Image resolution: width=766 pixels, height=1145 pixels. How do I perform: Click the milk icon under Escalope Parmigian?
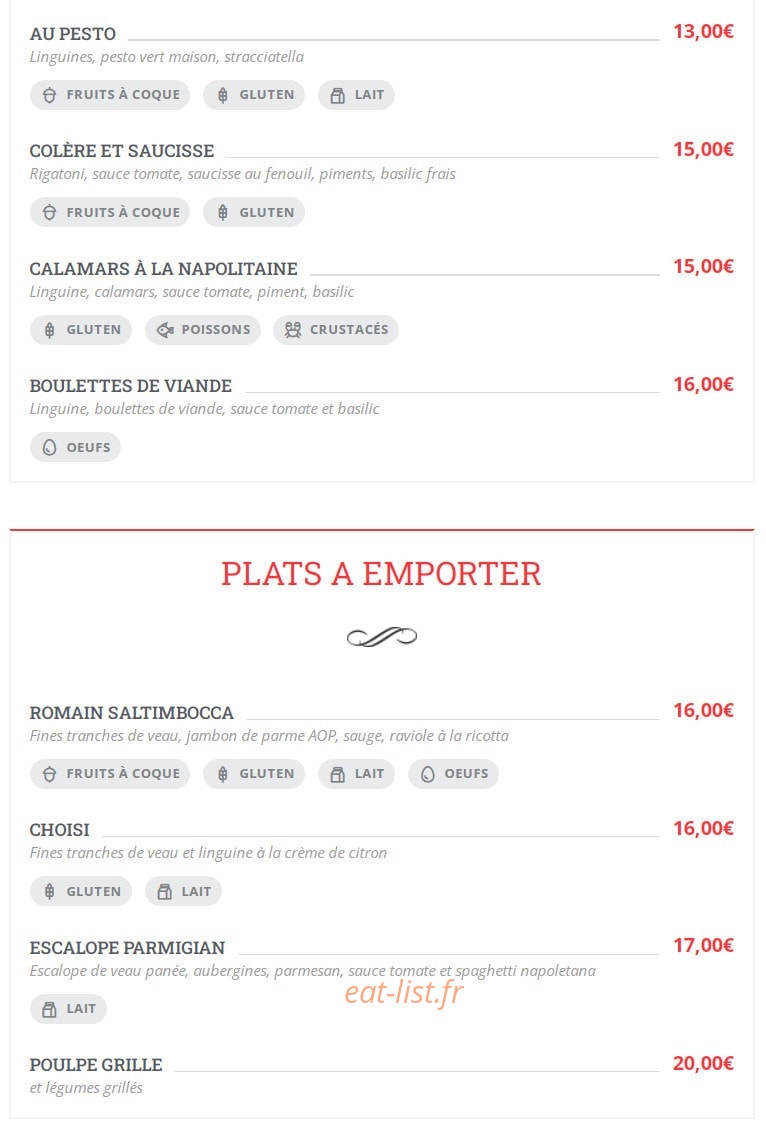[x=49, y=1009]
